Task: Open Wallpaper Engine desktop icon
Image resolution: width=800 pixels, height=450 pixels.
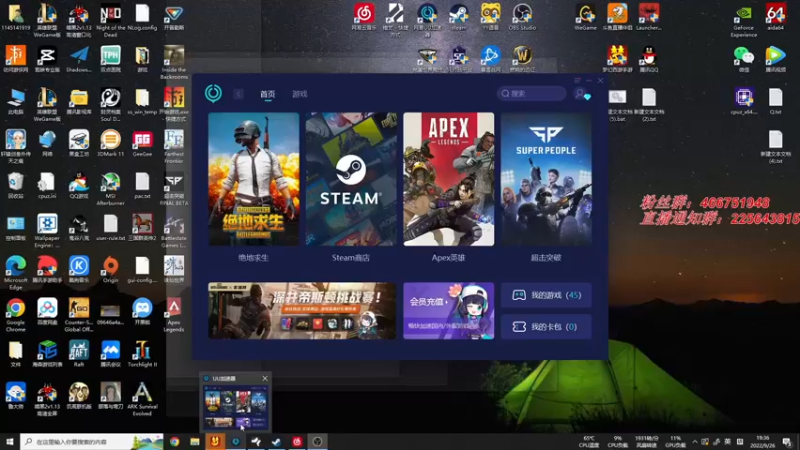Action: tap(47, 231)
